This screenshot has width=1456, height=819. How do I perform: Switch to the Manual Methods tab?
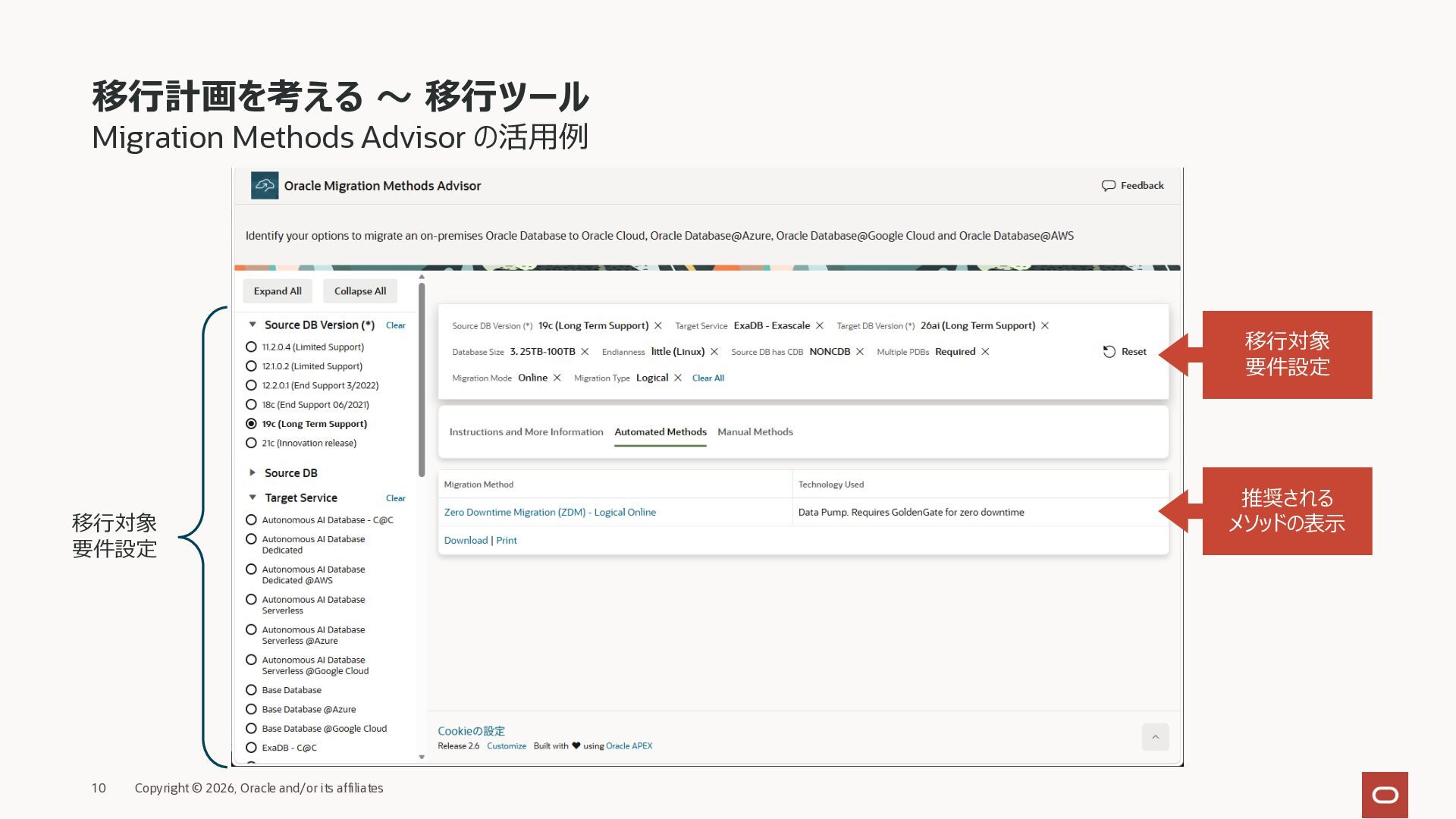tap(755, 432)
